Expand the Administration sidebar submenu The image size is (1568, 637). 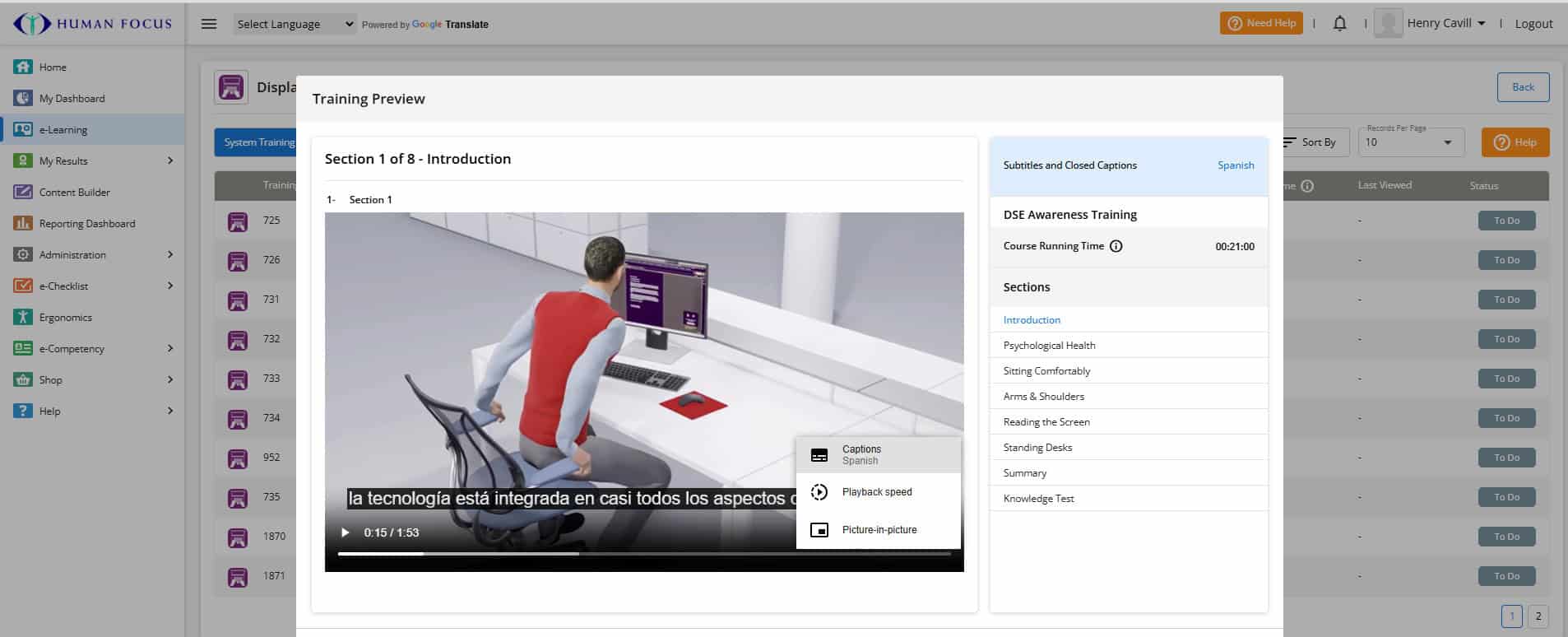170,254
